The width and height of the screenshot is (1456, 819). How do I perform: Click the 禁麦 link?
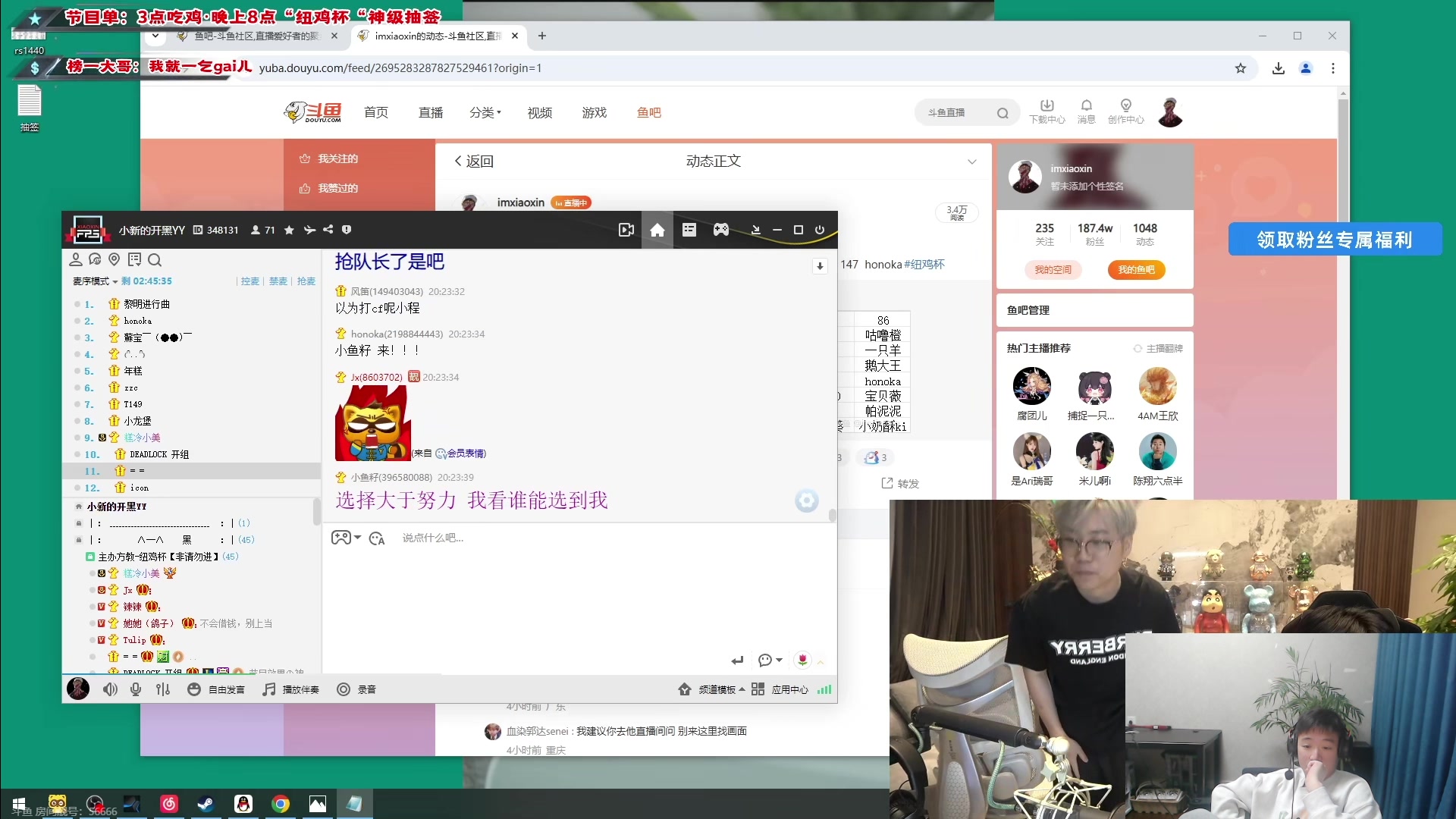[x=278, y=281]
